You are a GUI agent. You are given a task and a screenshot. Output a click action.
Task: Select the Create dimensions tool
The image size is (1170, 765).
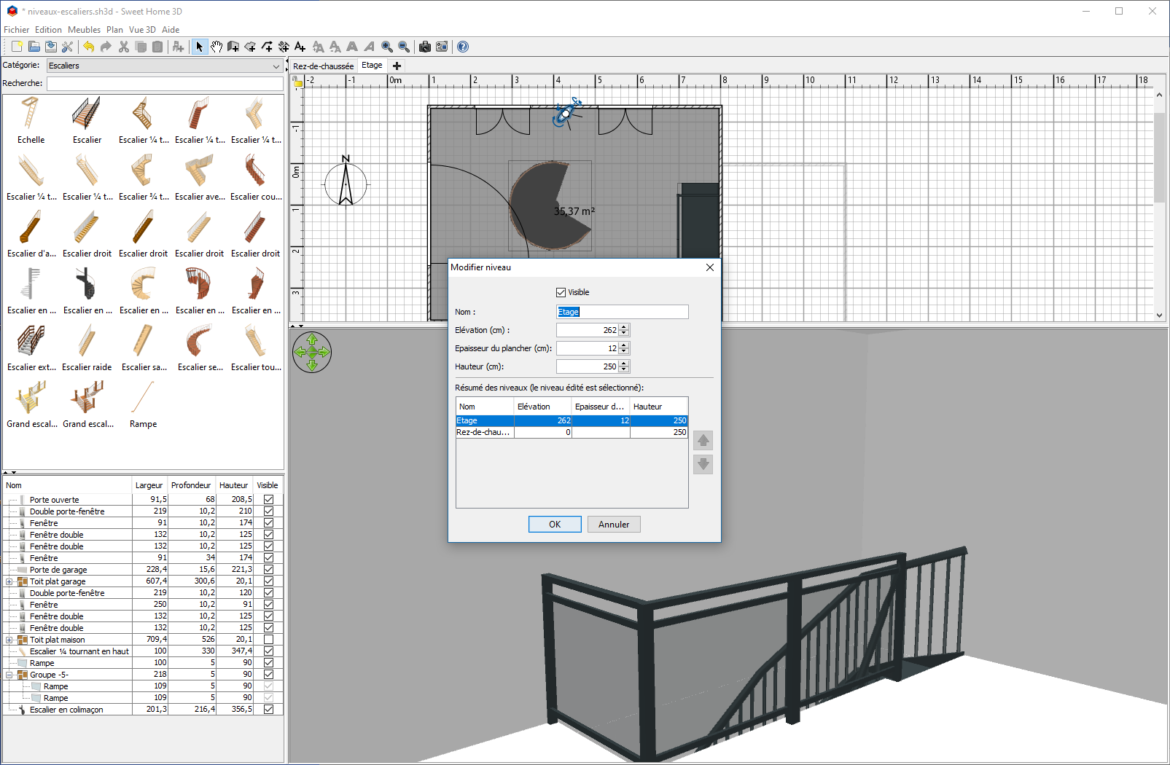point(284,46)
